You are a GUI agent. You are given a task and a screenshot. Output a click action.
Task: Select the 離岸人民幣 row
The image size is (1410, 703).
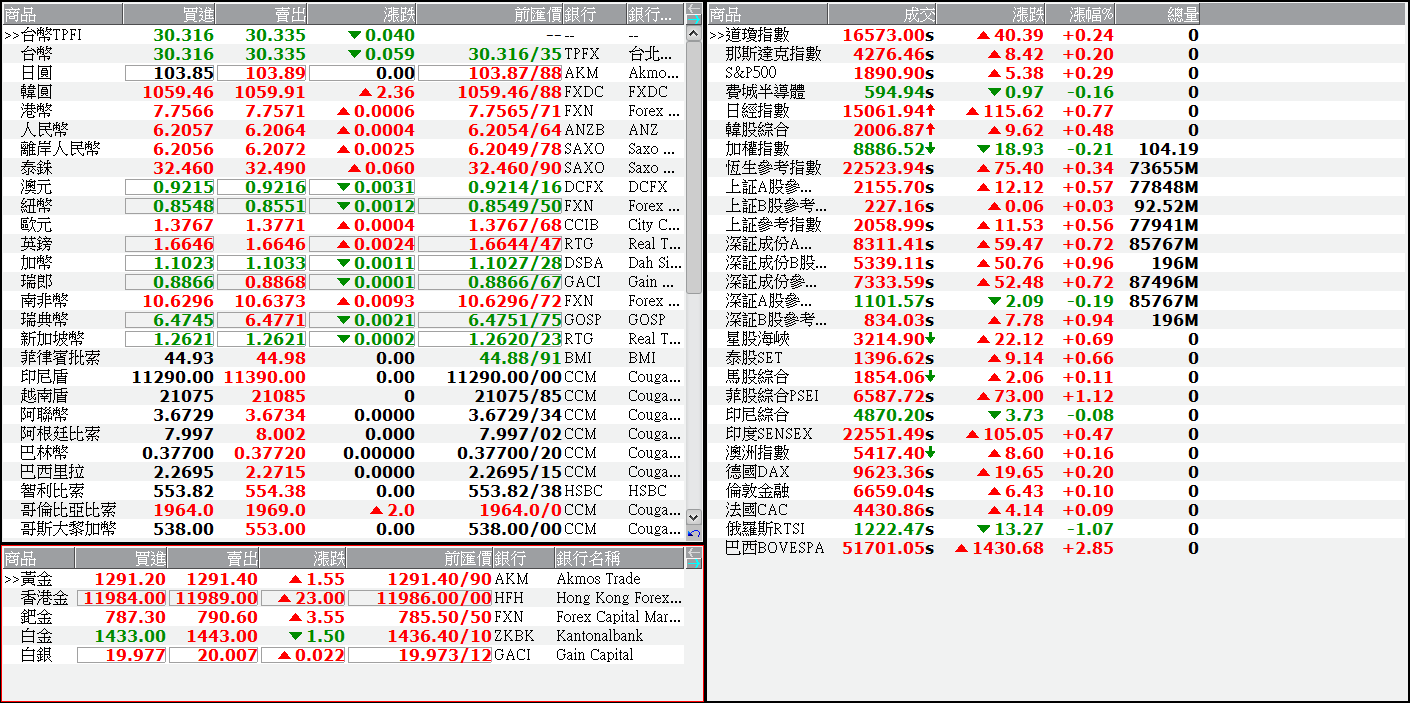(x=344, y=149)
